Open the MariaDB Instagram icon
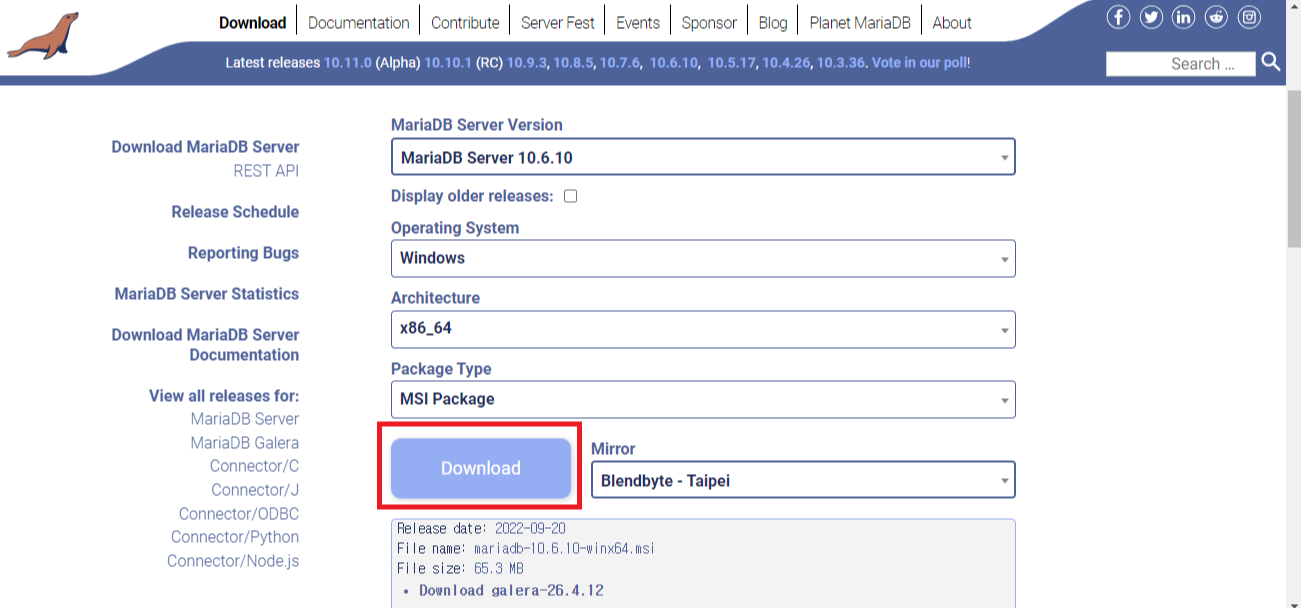This screenshot has height=608, width=1301. 1249,17
